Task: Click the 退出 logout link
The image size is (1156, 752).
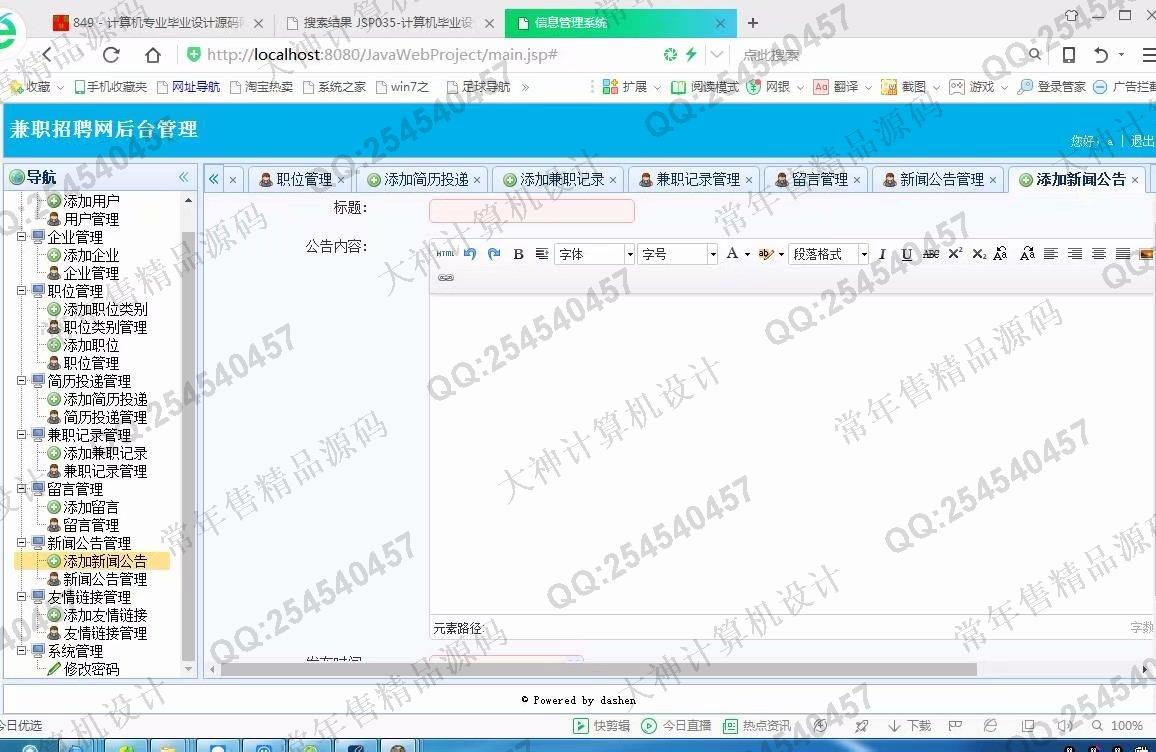Action: [x=1142, y=141]
